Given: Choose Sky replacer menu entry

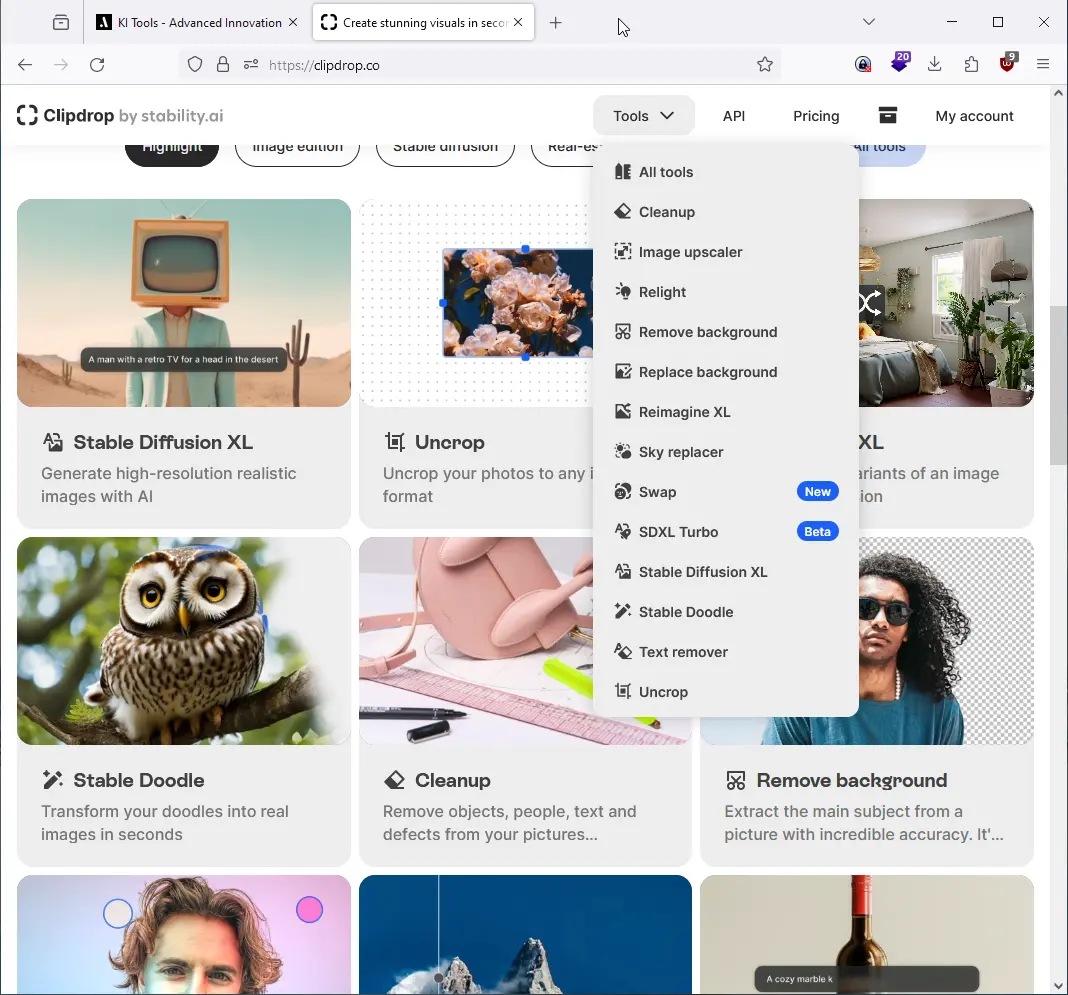Looking at the screenshot, I should [725, 452].
